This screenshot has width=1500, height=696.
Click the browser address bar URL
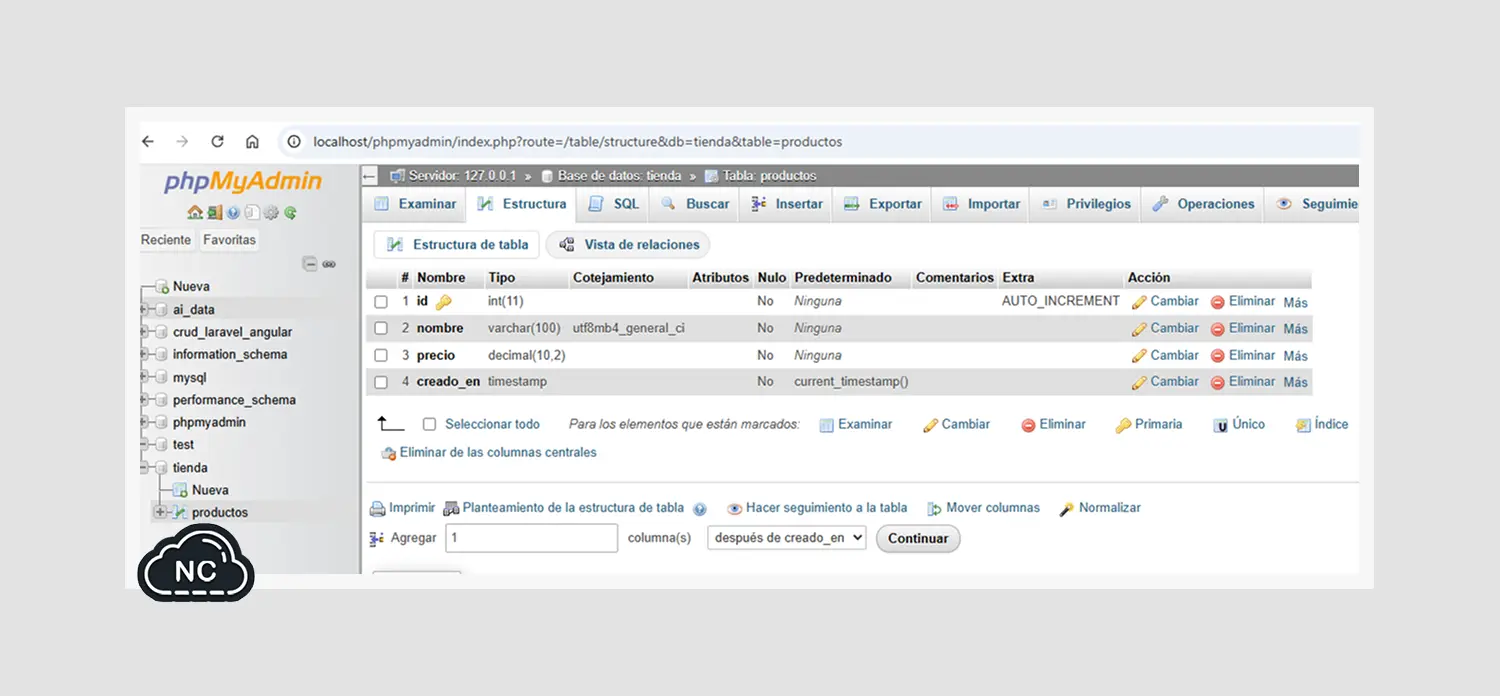click(578, 142)
